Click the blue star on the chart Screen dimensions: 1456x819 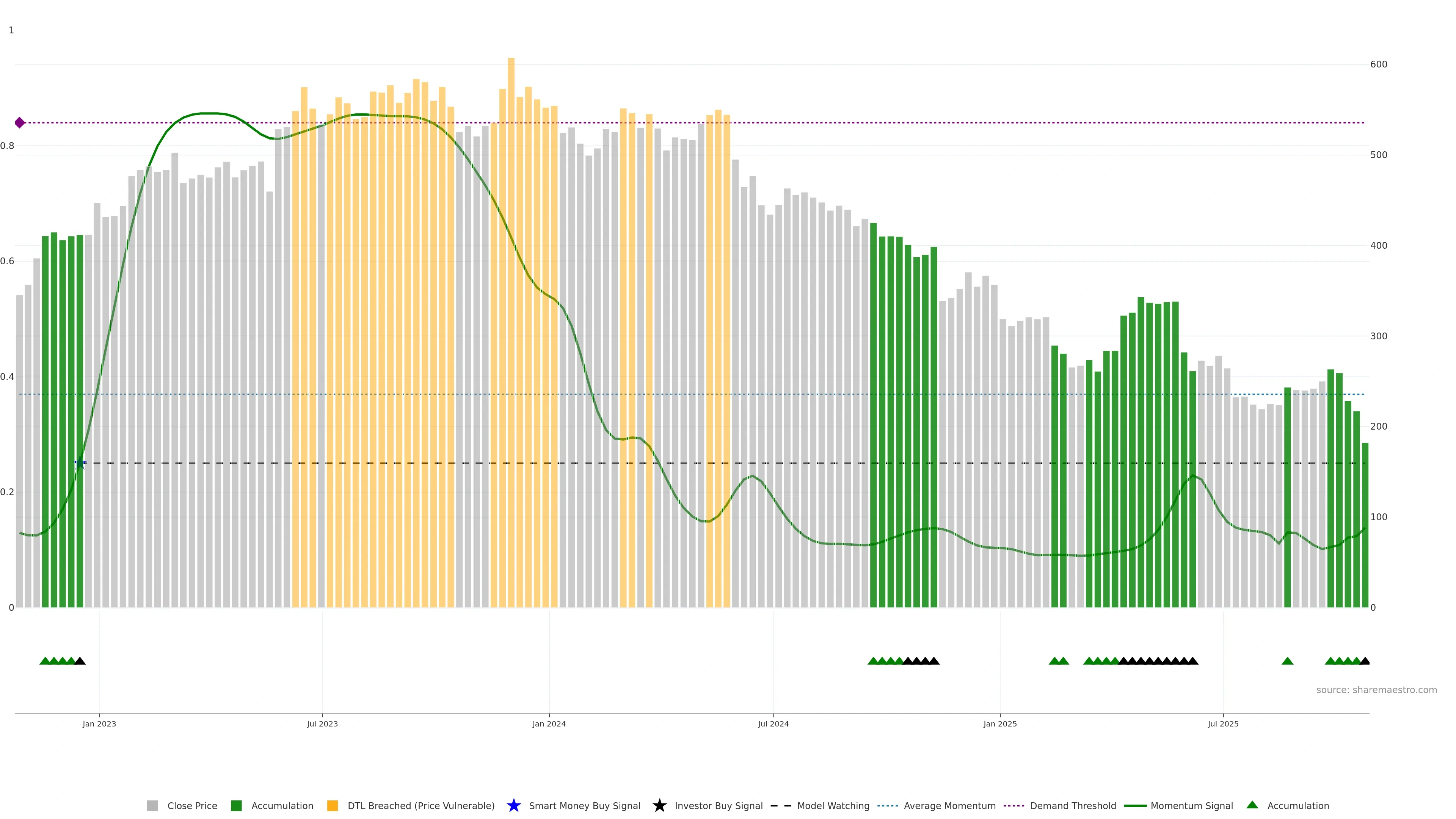pyautogui.click(x=80, y=463)
